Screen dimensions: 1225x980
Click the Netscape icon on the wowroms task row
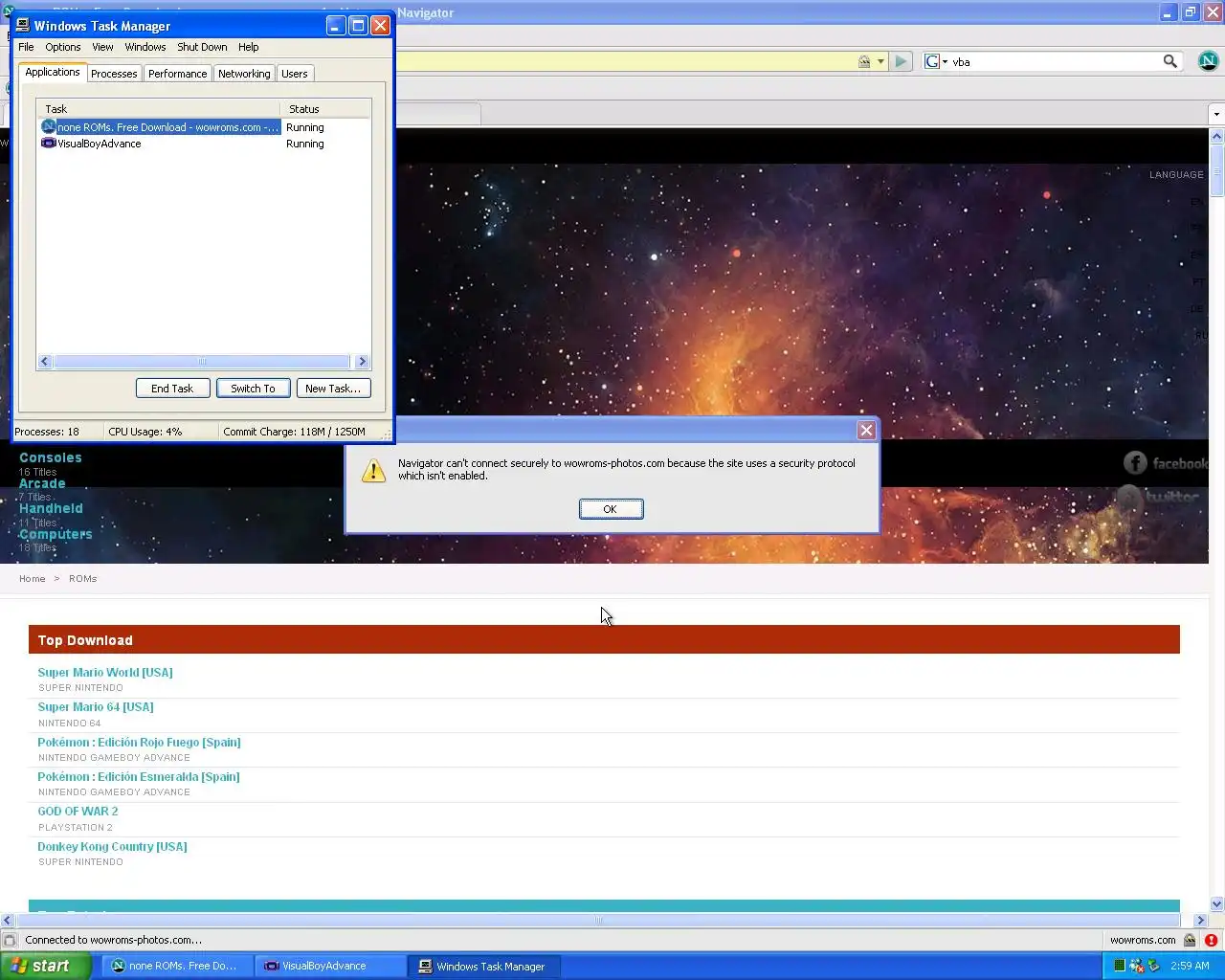[49, 126]
